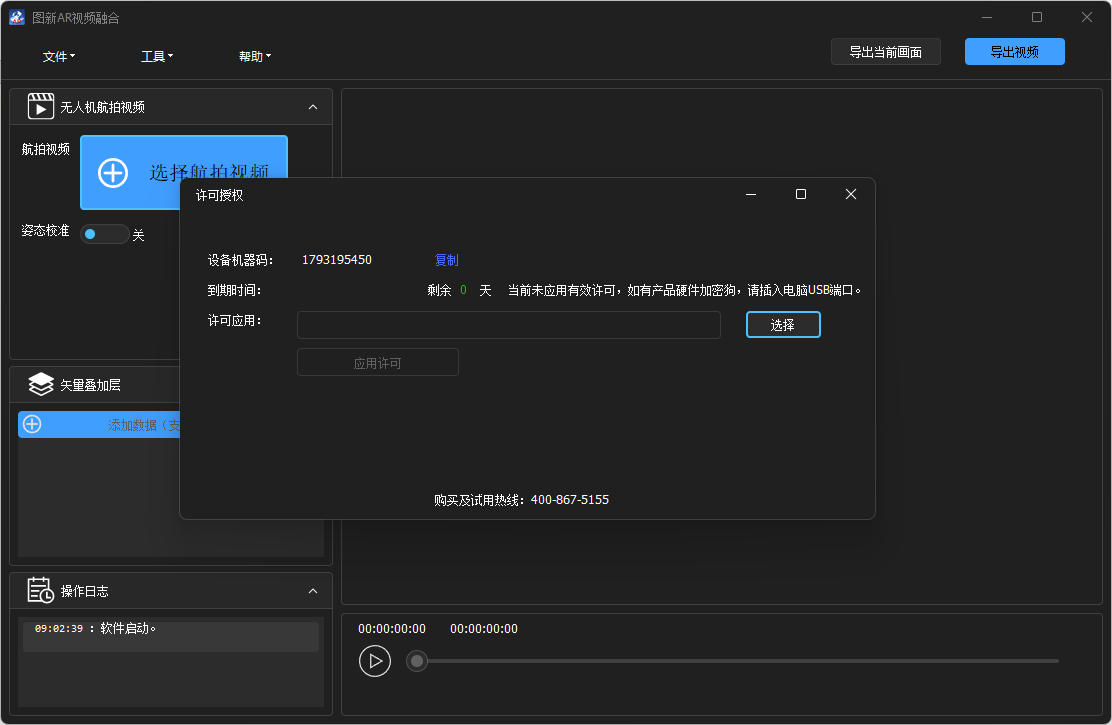Open the 帮助 dropdown menu

255,56
